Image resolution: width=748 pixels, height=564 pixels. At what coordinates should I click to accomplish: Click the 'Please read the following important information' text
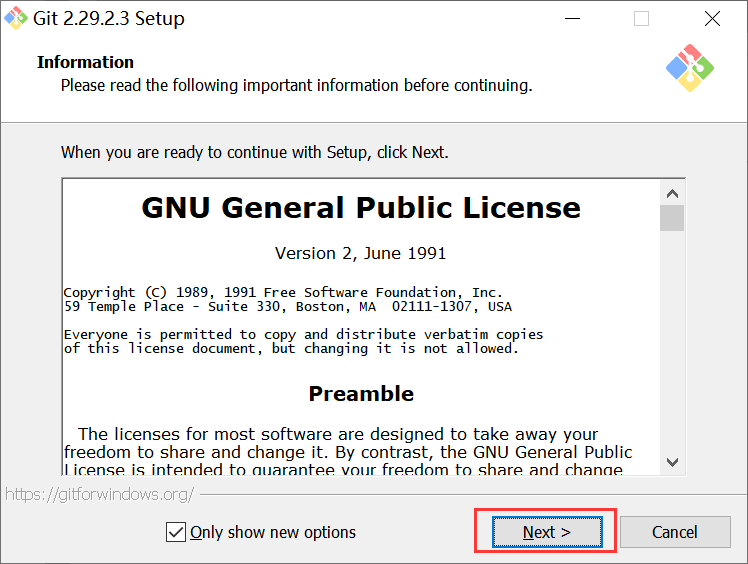(296, 85)
